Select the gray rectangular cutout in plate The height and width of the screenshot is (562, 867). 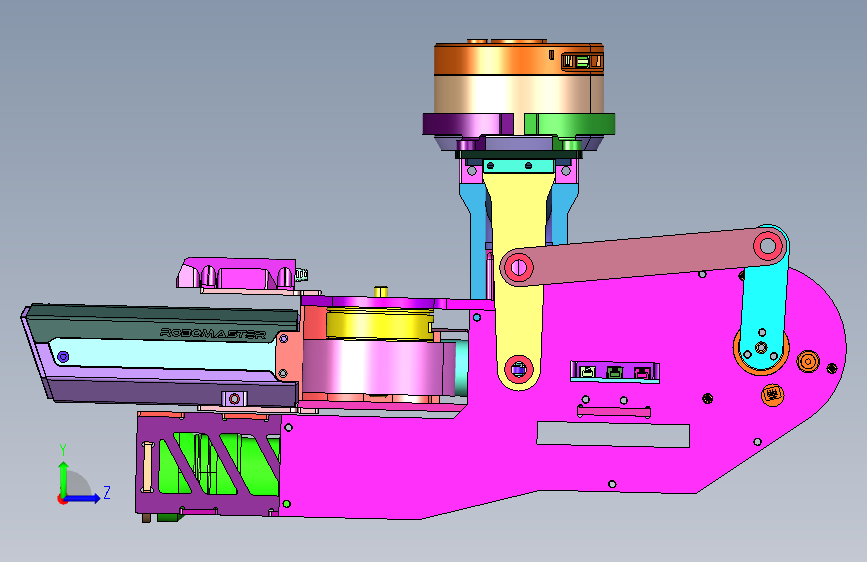tap(613, 434)
